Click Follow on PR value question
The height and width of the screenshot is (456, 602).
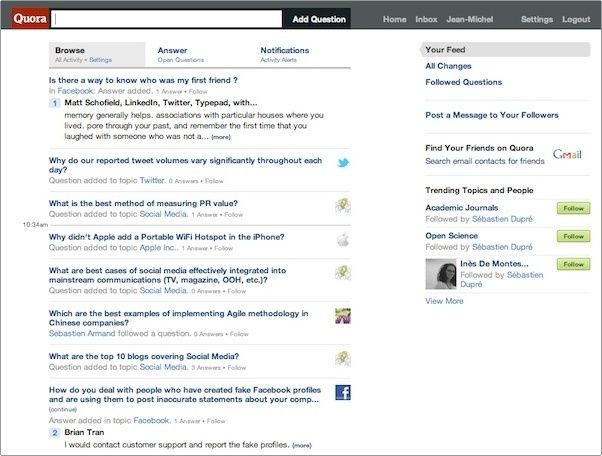(x=233, y=215)
